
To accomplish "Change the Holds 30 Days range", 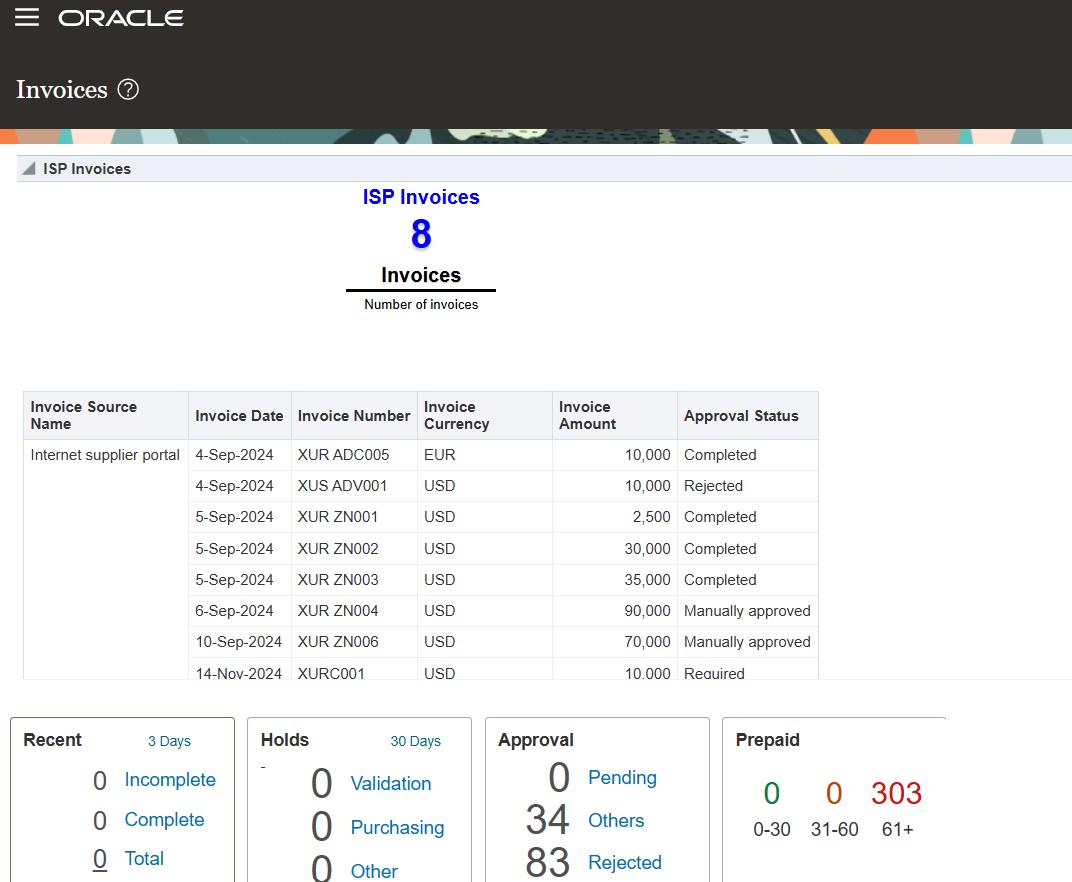I will click(415, 741).
